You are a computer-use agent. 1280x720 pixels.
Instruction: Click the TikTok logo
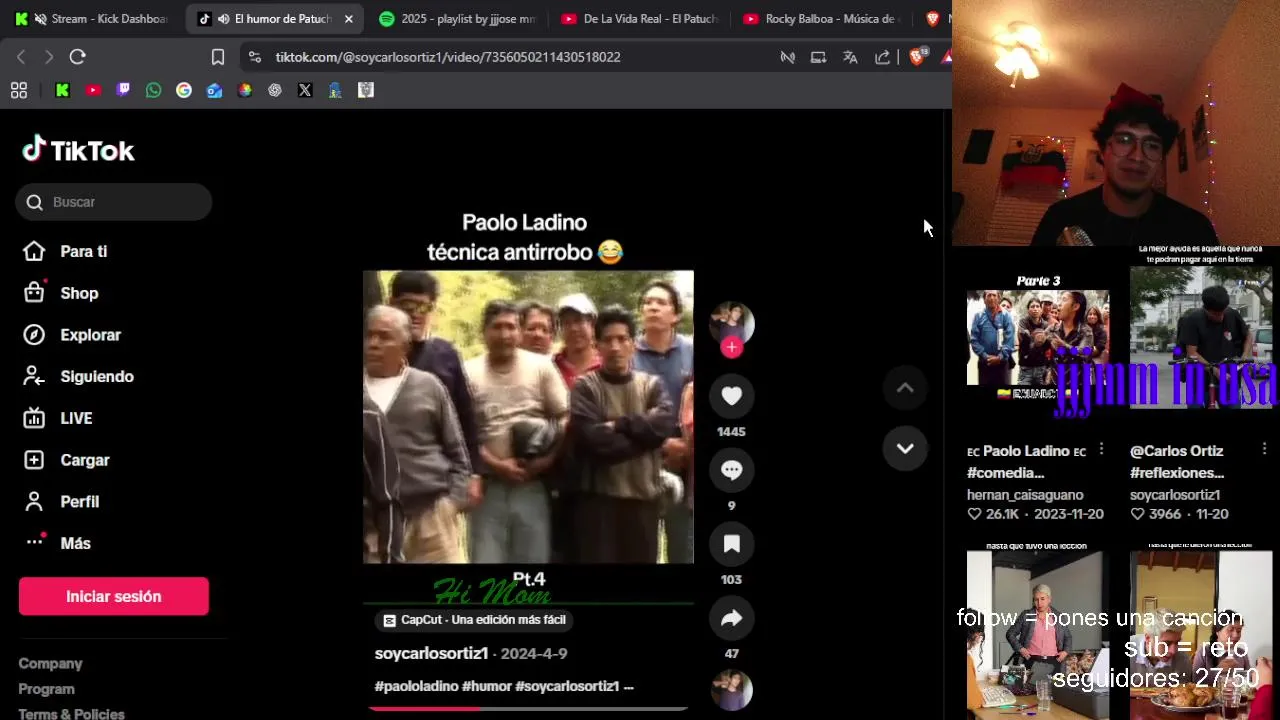78,150
